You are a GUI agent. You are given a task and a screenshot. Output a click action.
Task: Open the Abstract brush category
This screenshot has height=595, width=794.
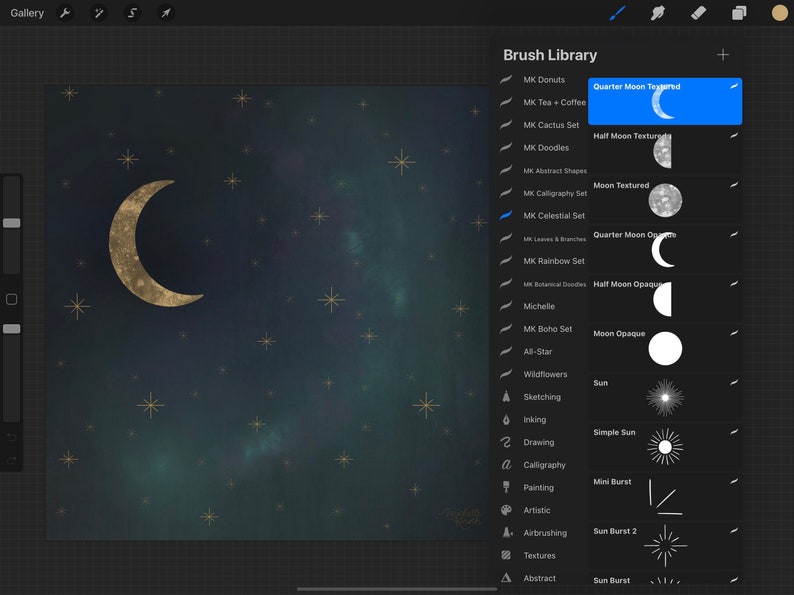[543, 578]
